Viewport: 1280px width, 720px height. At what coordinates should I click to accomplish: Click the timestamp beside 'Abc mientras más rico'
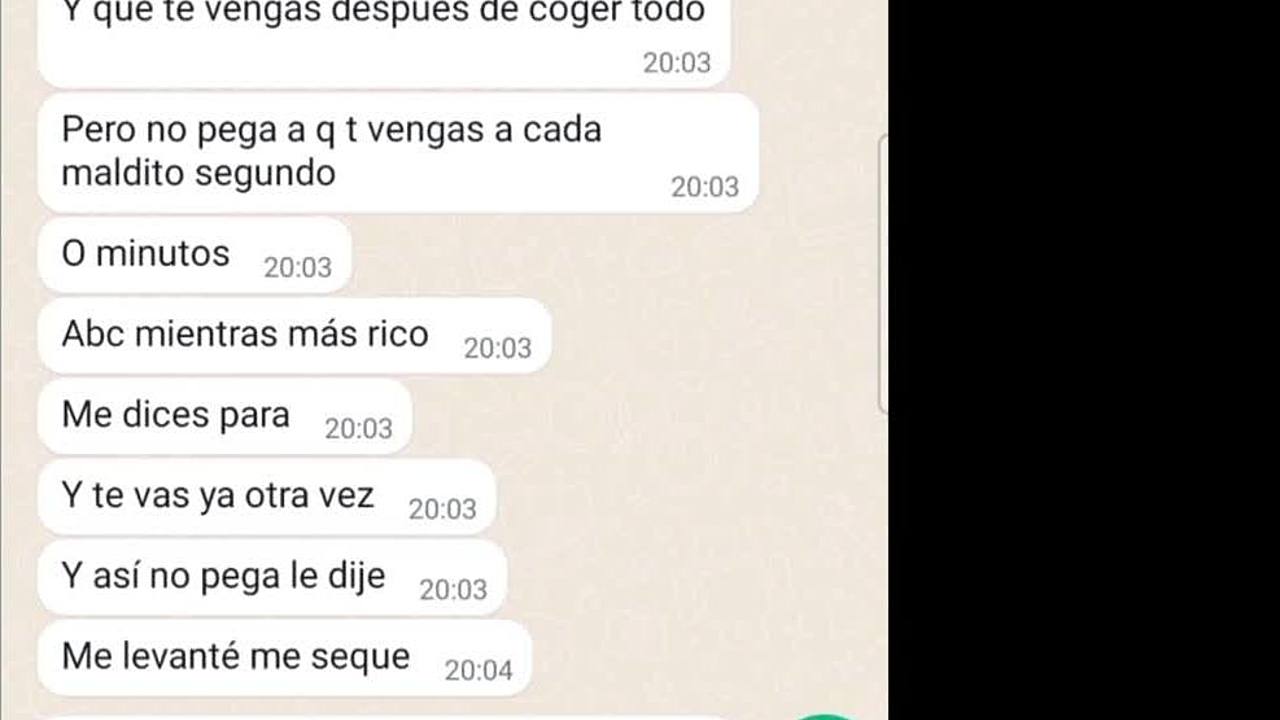click(x=497, y=348)
